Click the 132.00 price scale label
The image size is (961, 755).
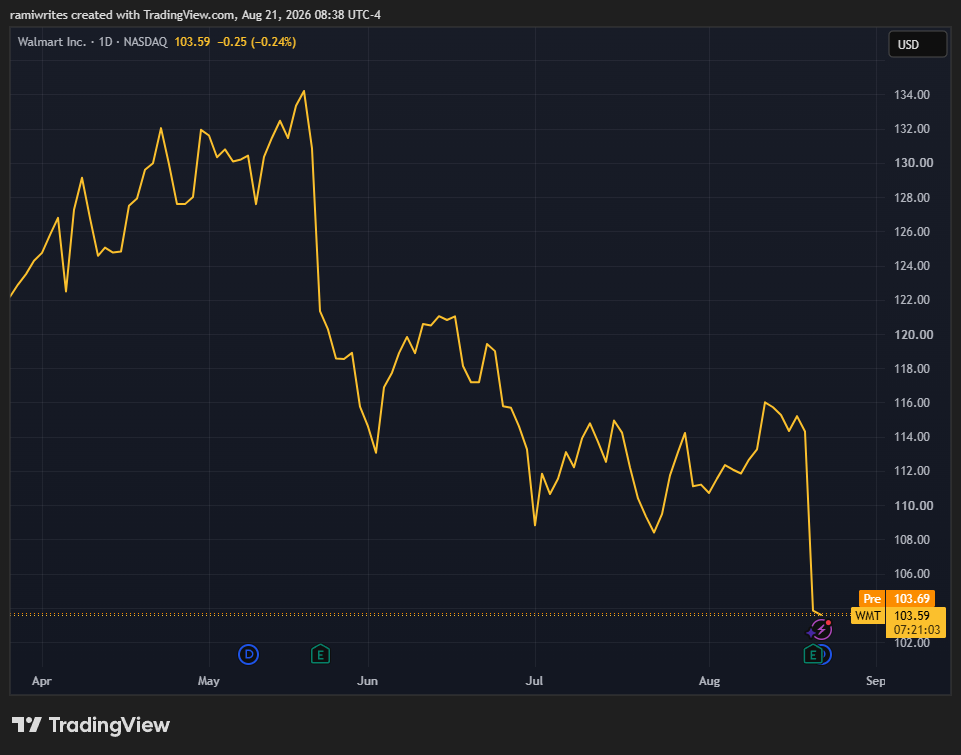pyautogui.click(x=911, y=129)
